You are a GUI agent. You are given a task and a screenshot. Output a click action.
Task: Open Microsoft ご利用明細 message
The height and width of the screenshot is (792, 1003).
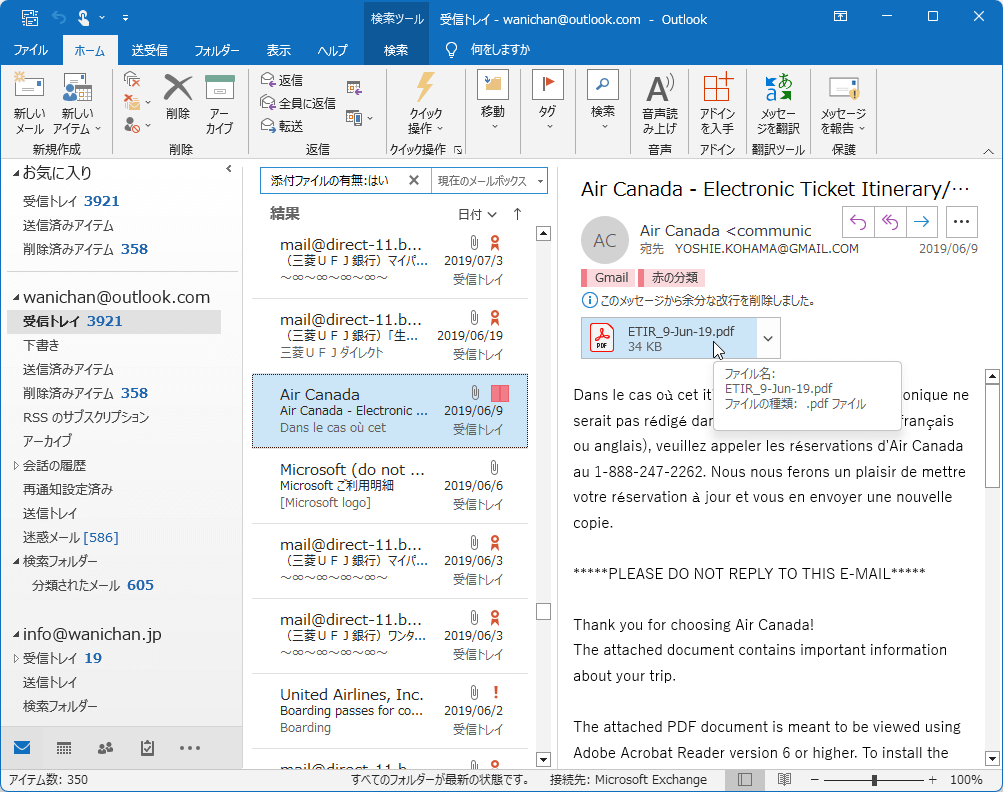click(390, 486)
